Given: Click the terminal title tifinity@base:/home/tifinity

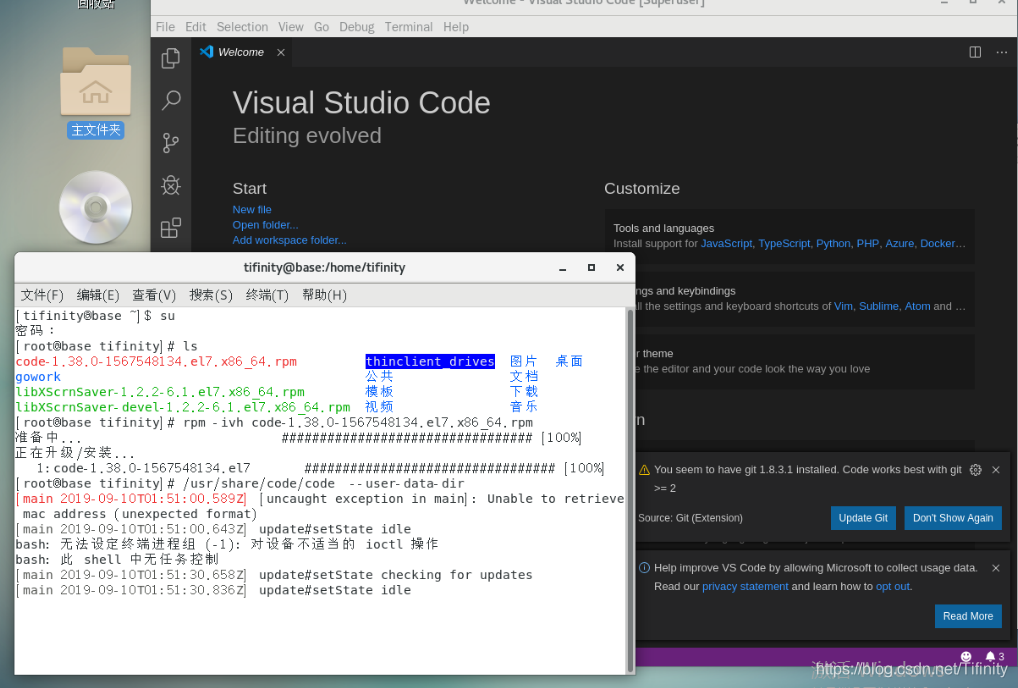Looking at the screenshot, I should (x=324, y=267).
